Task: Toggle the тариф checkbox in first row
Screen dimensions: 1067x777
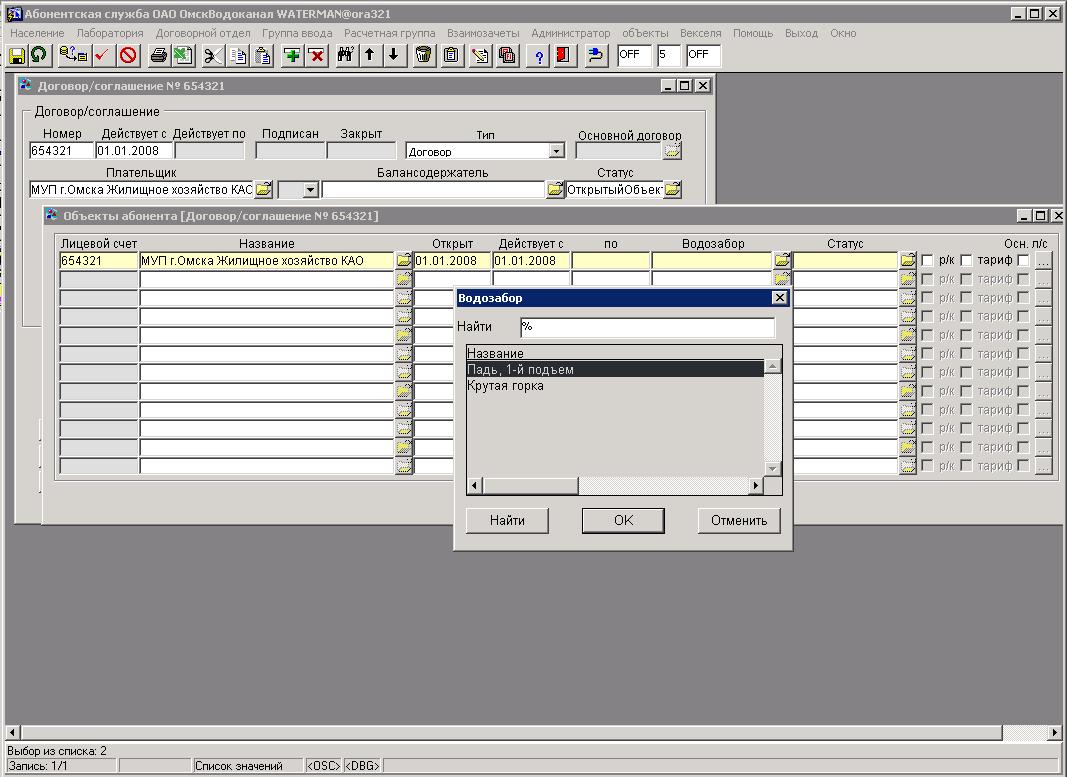Action: pyautogui.click(x=966, y=261)
